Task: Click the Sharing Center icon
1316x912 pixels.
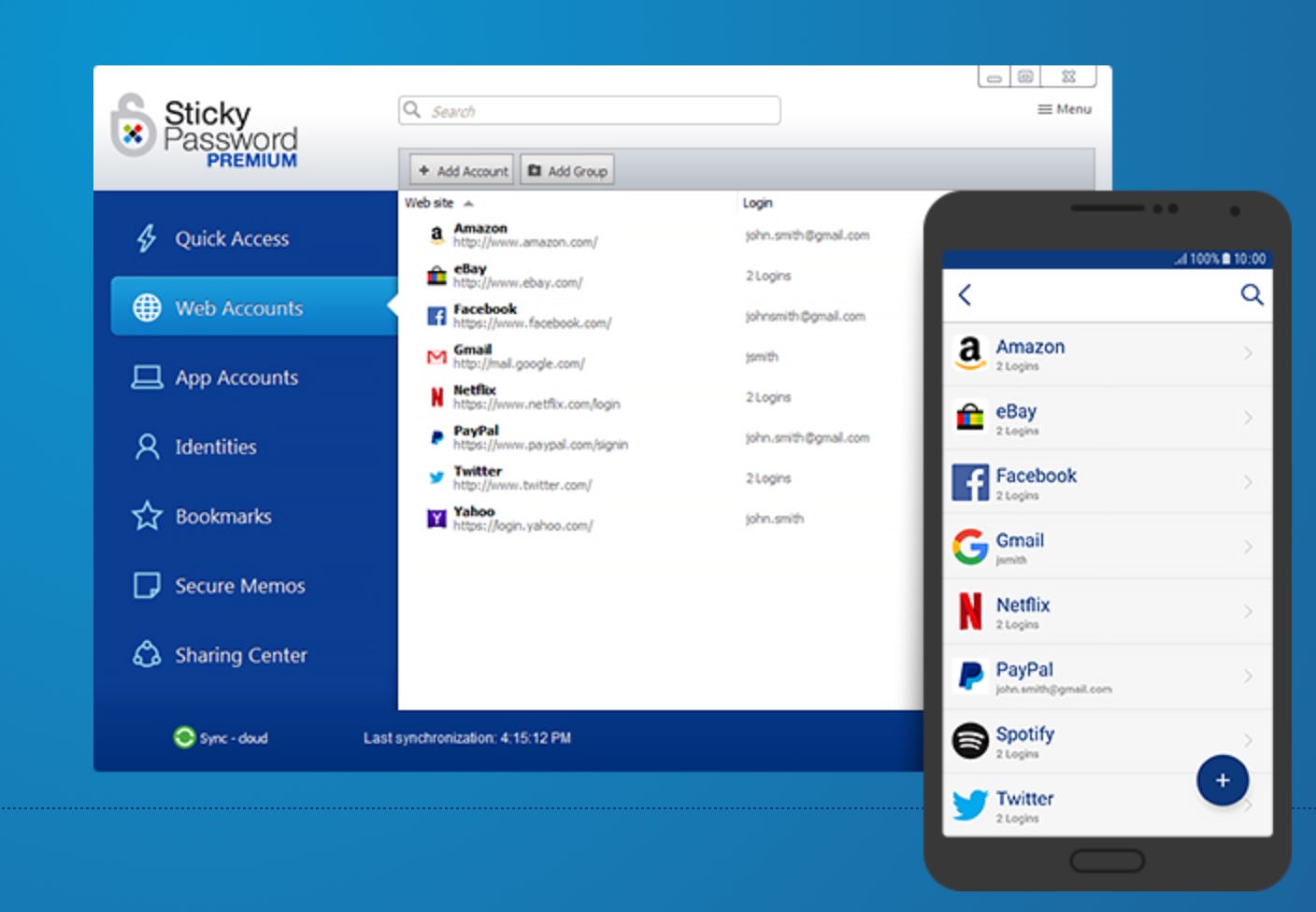Action: (146, 655)
